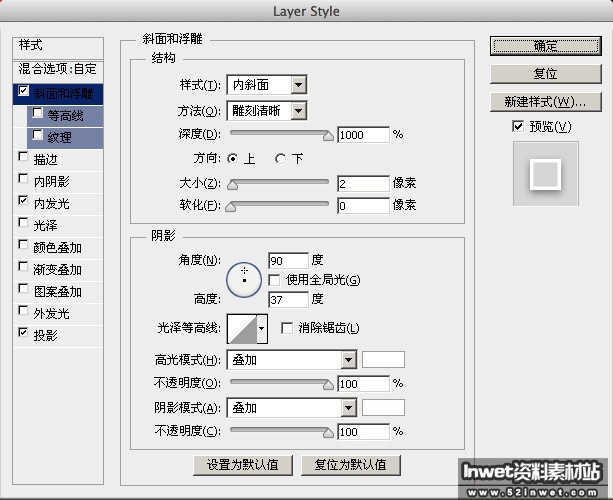This screenshot has height=500, width=613.
Task: Enable 光泽 style checkbox
Action: tap(23, 222)
